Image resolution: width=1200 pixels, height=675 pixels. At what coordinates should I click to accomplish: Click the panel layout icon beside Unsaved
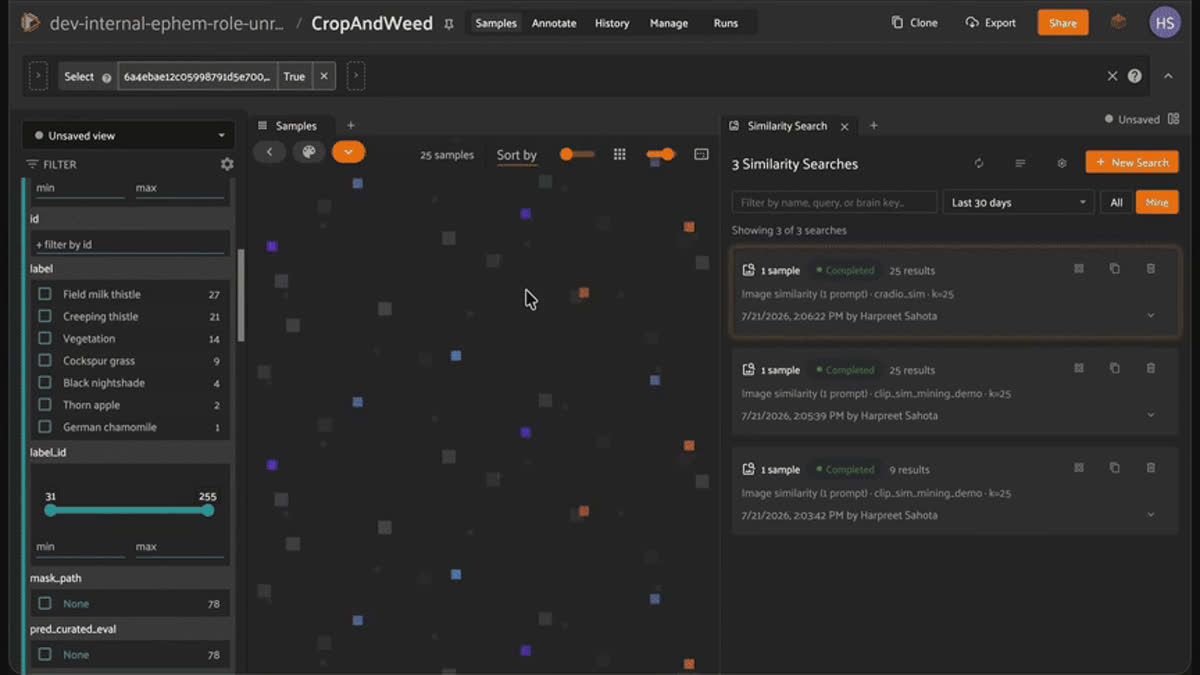[x=1174, y=119]
